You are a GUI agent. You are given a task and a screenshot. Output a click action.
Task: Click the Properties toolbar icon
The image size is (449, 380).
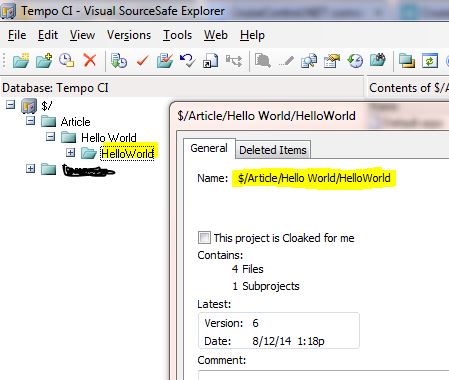(x=332, y=61)
